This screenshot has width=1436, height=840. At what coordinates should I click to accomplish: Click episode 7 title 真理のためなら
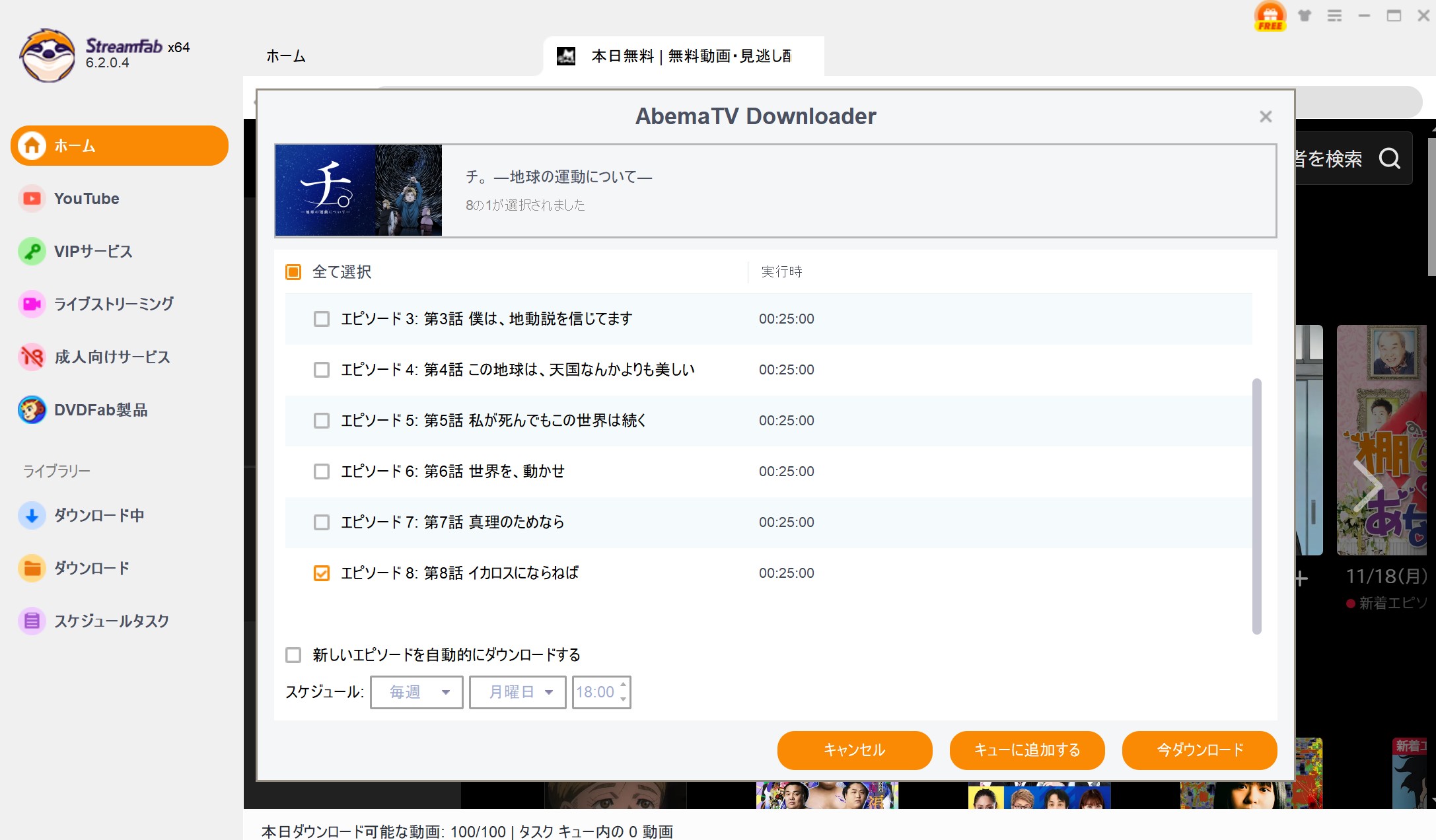tap(517, 522)
